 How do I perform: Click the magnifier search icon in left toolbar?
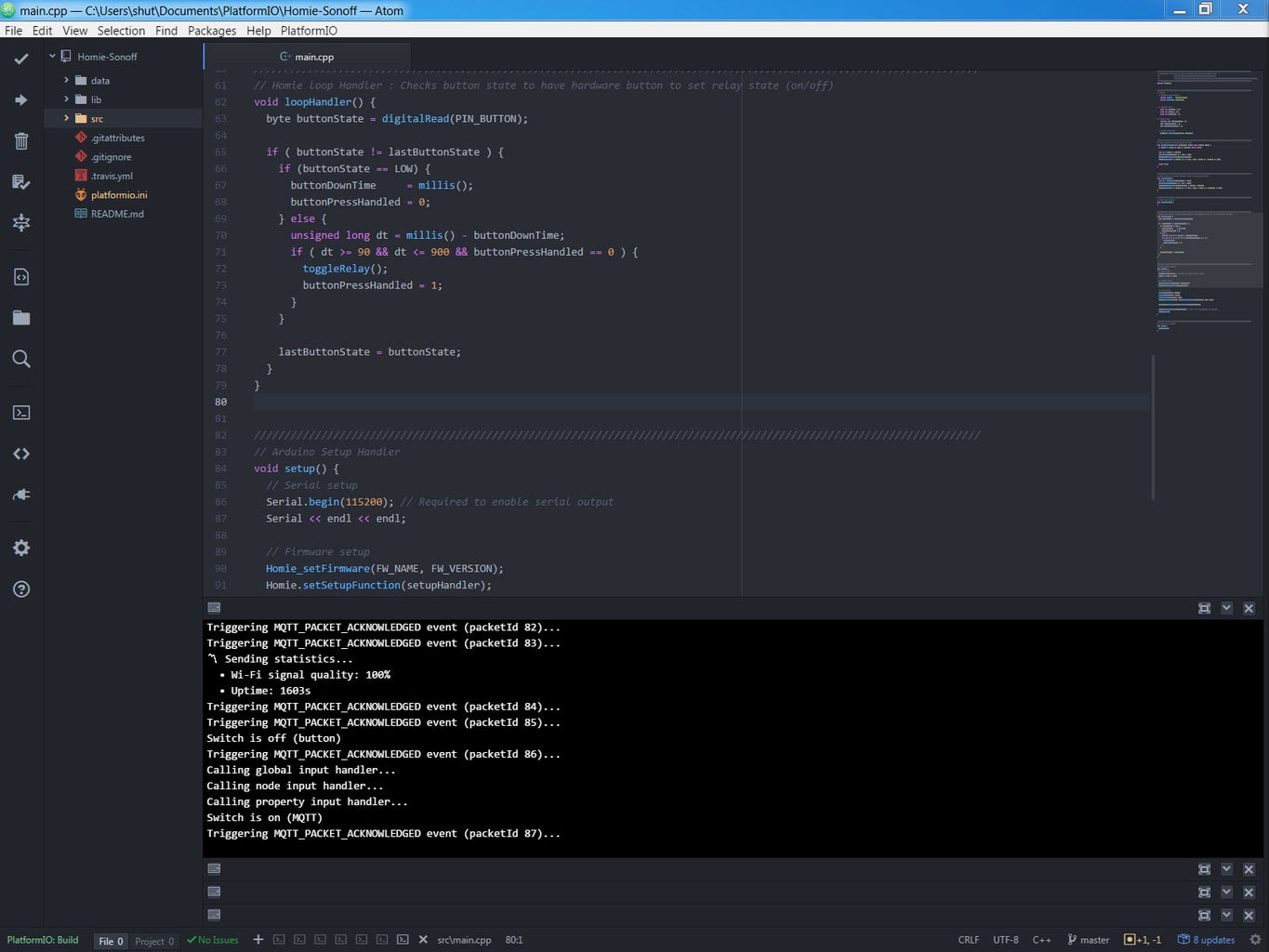tap(21, 359)
